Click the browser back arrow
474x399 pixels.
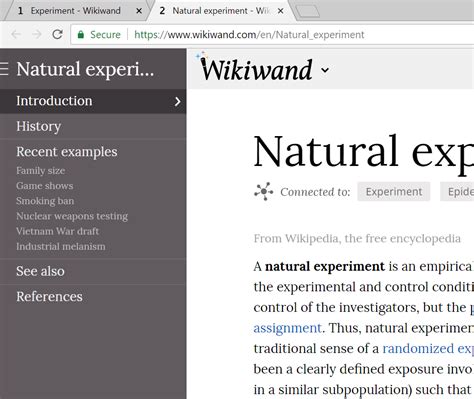(16, 34)
